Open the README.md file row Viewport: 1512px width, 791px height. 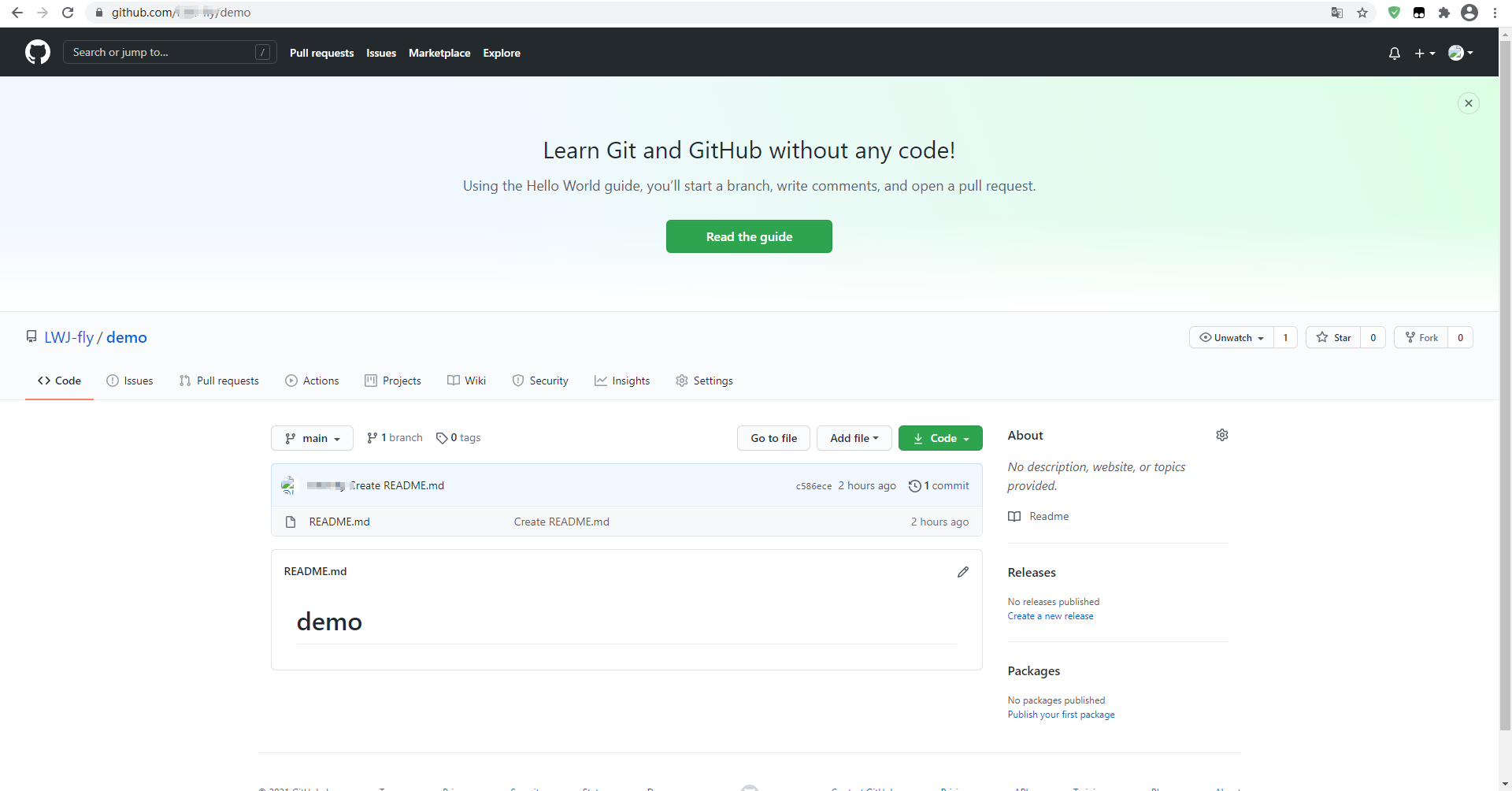pos(626,522)
